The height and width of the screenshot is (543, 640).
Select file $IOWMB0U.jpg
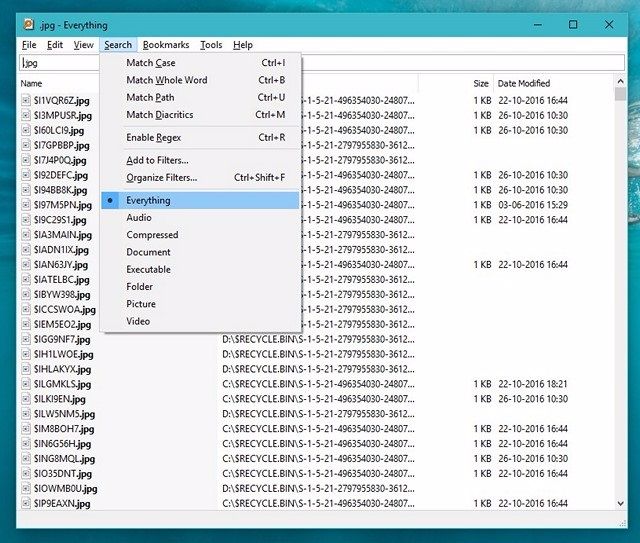pos(65,489)
